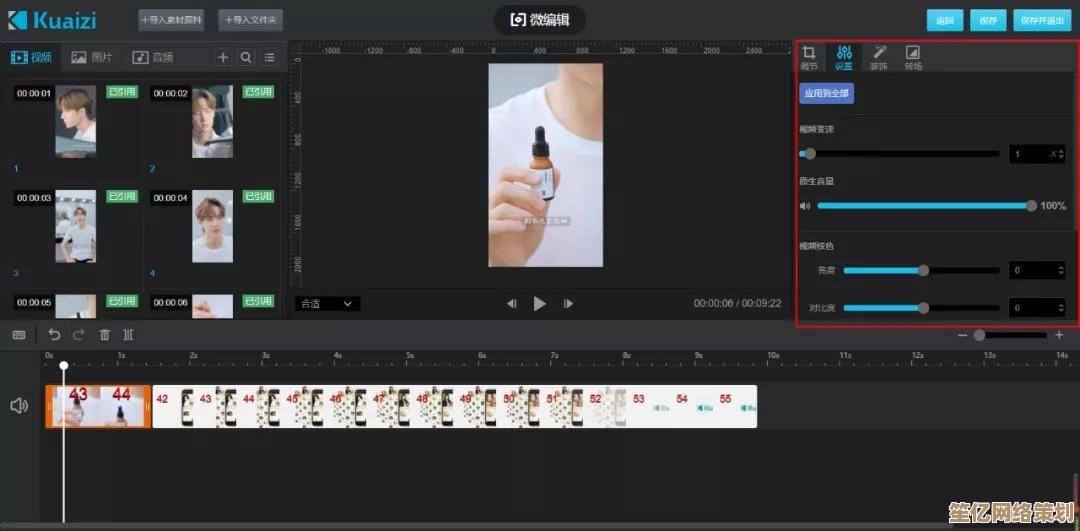Select video thumbnail number 4
Viewport: 1080px width, 531px height.
211,227
